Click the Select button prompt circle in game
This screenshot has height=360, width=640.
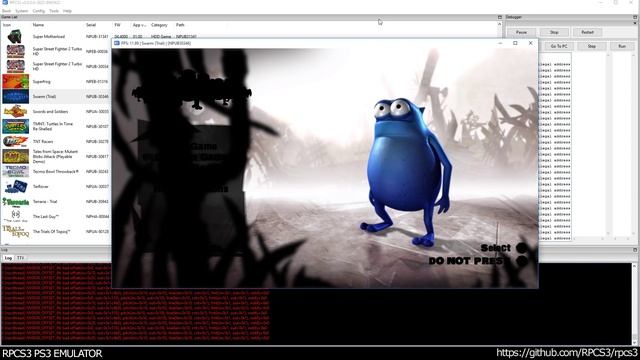521,247
